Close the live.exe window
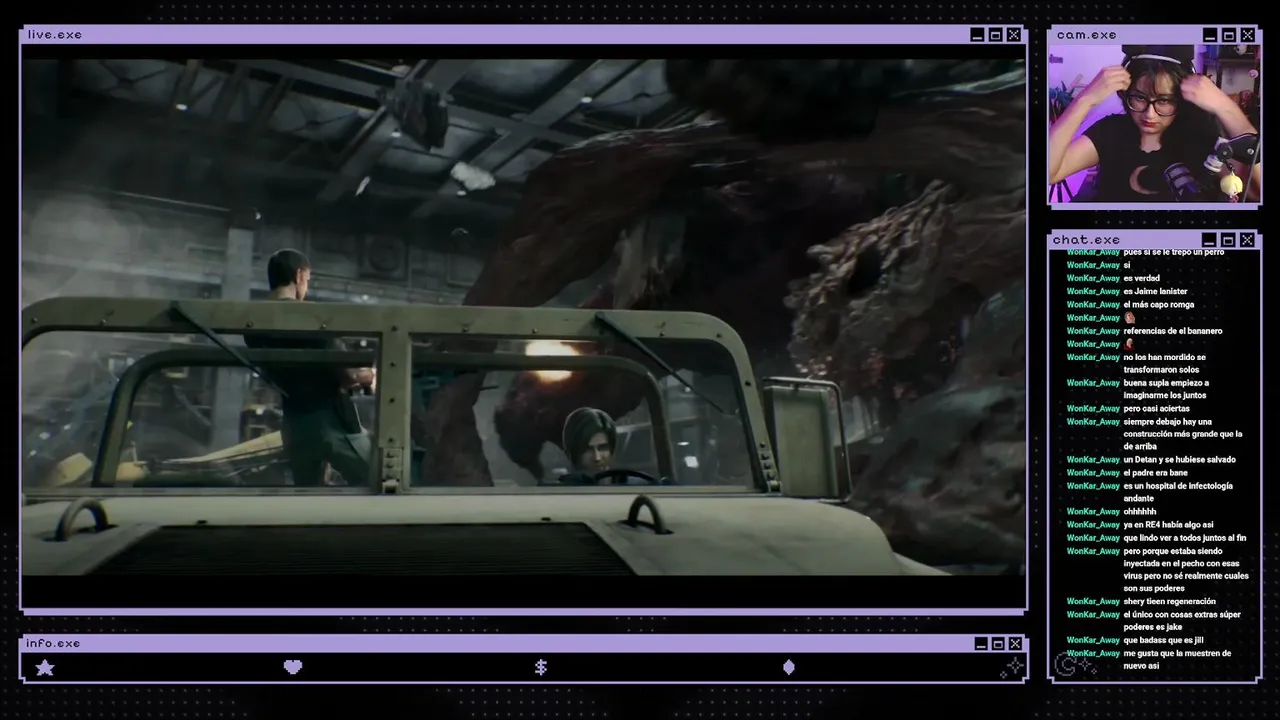1280x720 pixels. coord(1014,35)
